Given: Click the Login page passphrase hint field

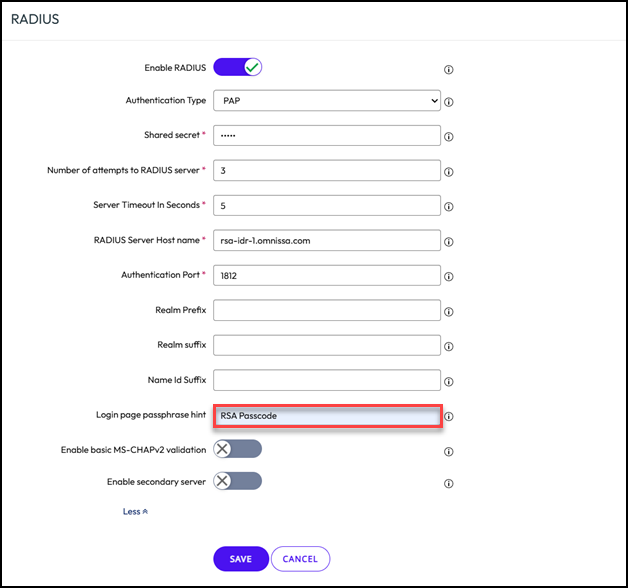Looking at the screenshot, I should 327,415.
